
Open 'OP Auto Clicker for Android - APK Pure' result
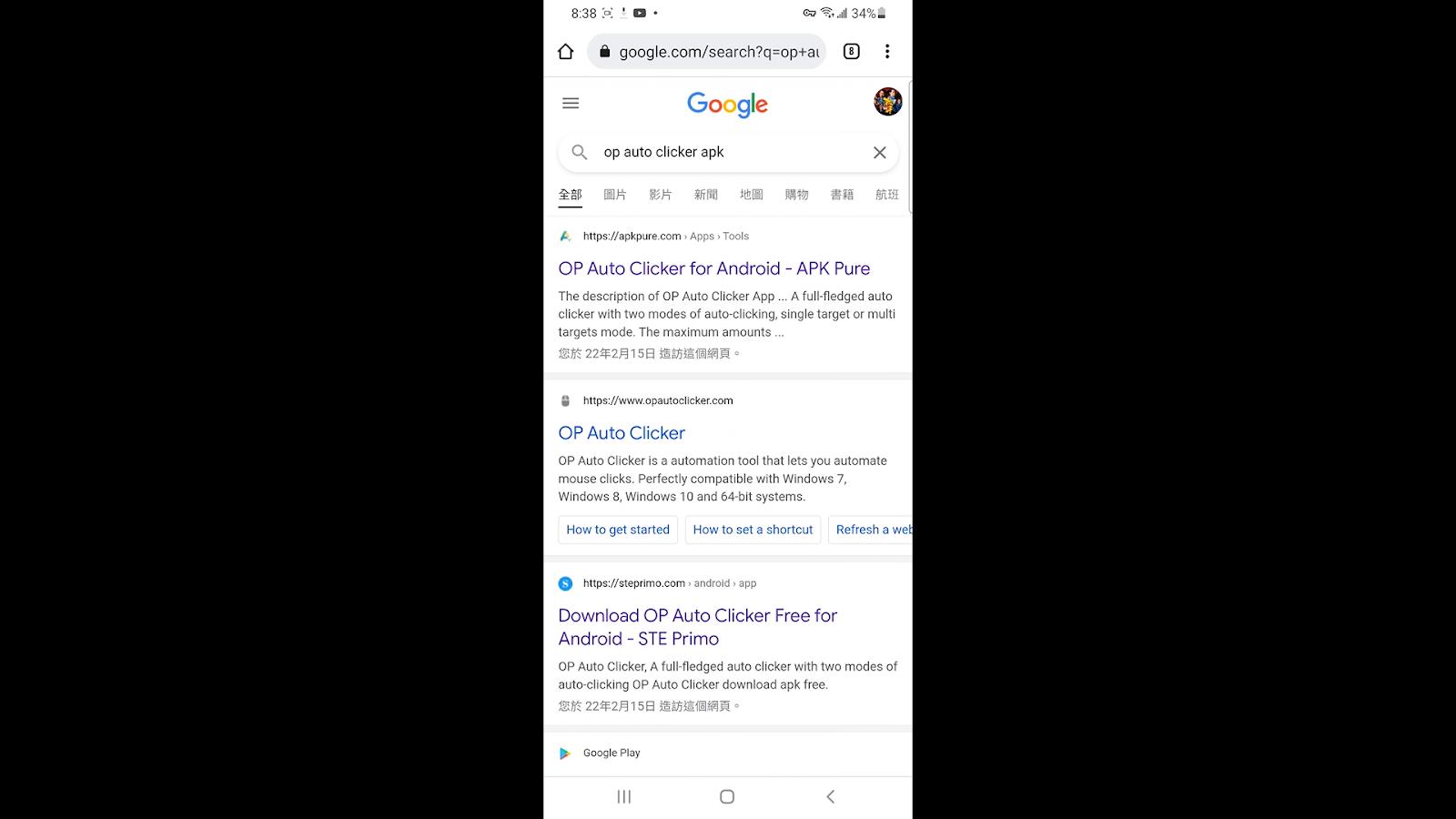[714, 268]
